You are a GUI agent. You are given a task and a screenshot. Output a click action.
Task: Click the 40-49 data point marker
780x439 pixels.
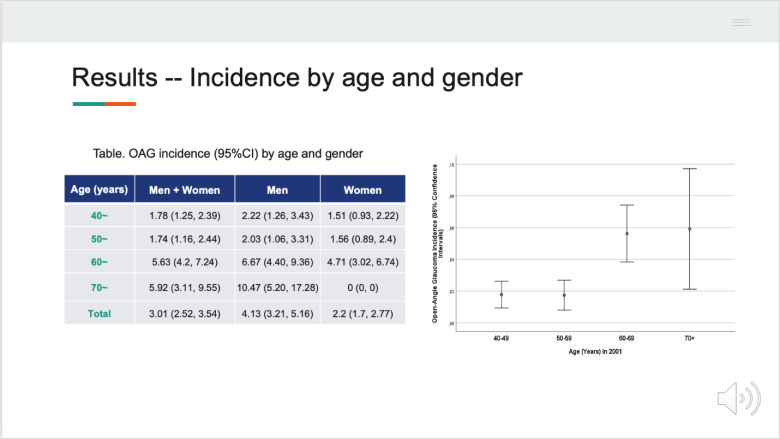pos(502,294)
